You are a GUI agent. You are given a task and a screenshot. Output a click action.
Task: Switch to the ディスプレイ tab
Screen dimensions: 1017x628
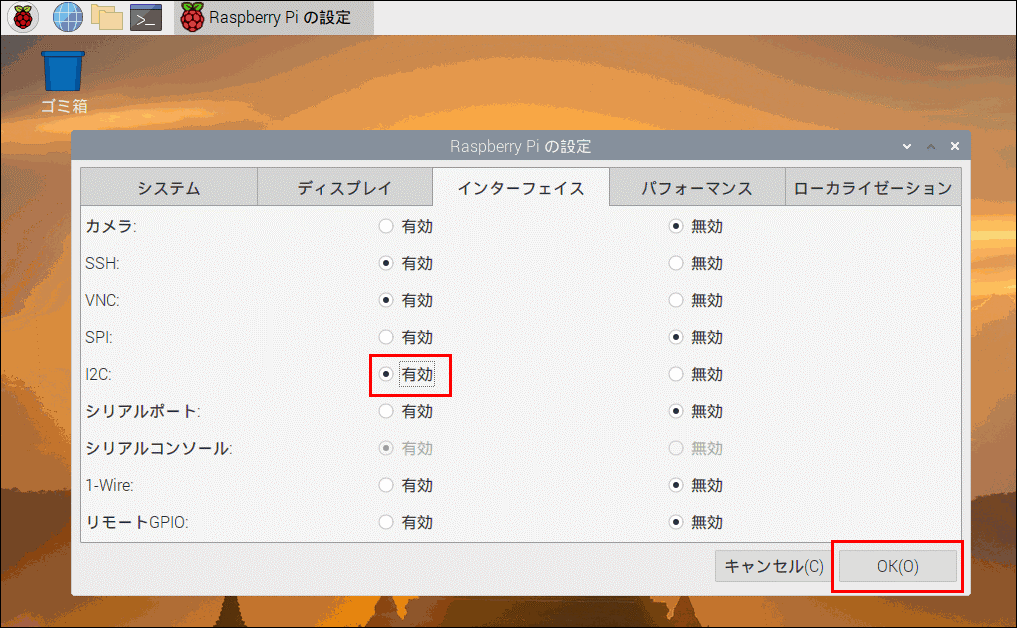pos(345,187)
